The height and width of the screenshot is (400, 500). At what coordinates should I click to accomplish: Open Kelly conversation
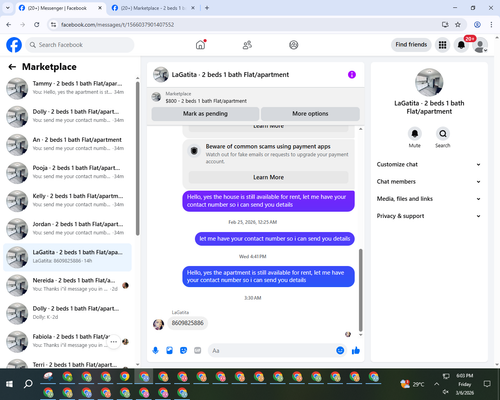tap(67, 201)
